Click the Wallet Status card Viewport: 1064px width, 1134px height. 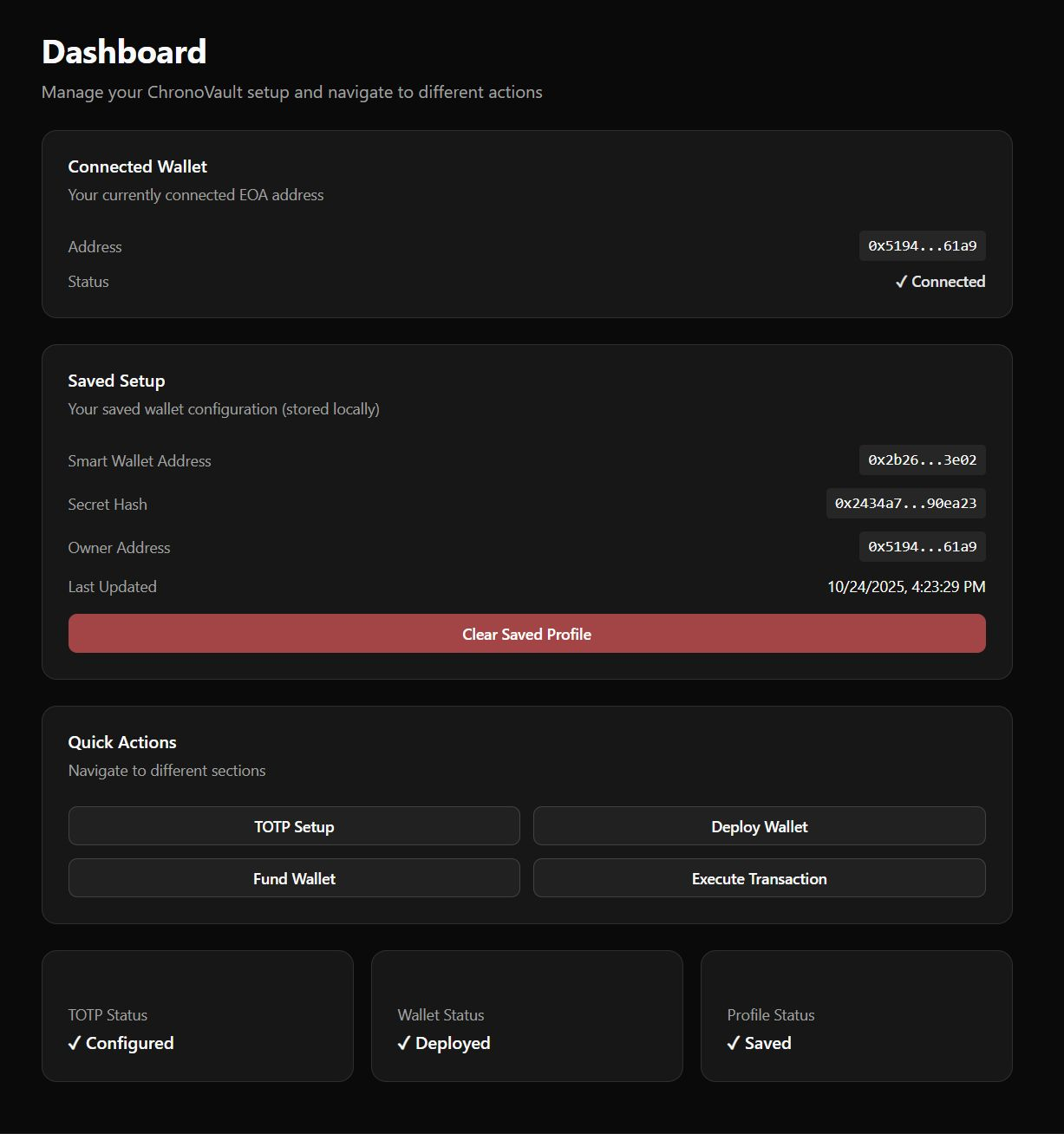[526, 1015]
